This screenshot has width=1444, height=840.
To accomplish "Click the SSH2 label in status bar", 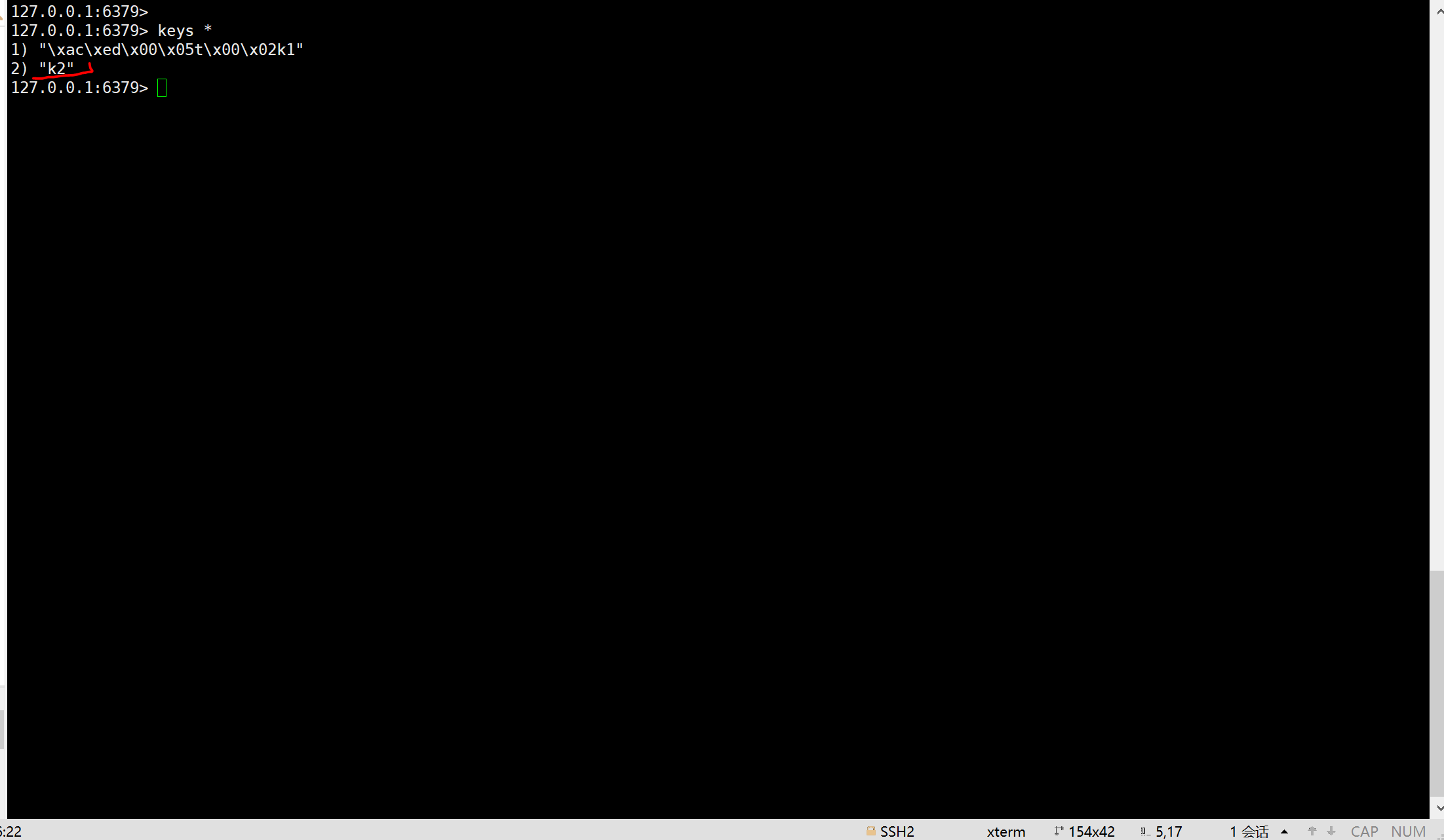I will (897, 831).
